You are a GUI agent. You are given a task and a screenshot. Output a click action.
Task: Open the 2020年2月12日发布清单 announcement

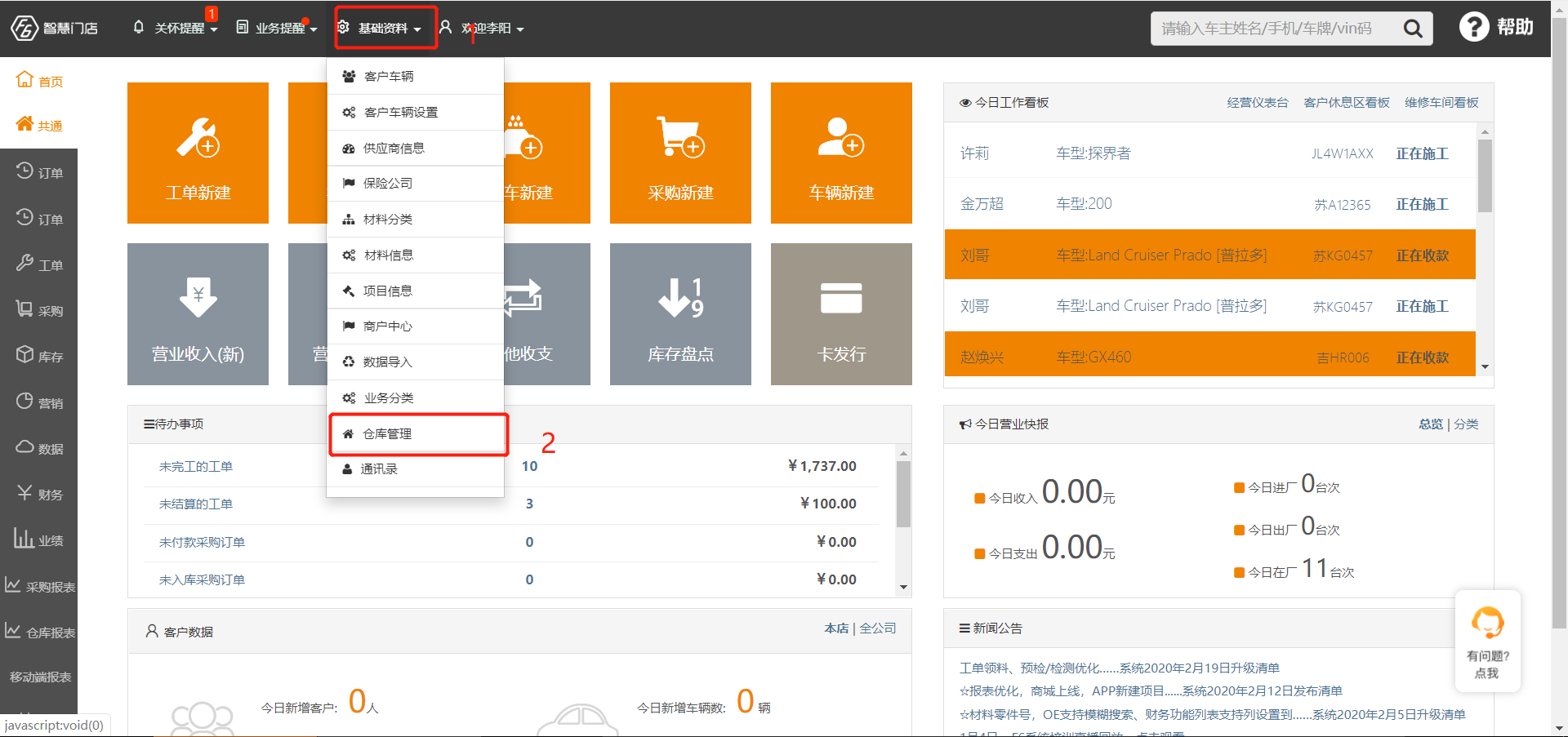[x=1151, y=690]
